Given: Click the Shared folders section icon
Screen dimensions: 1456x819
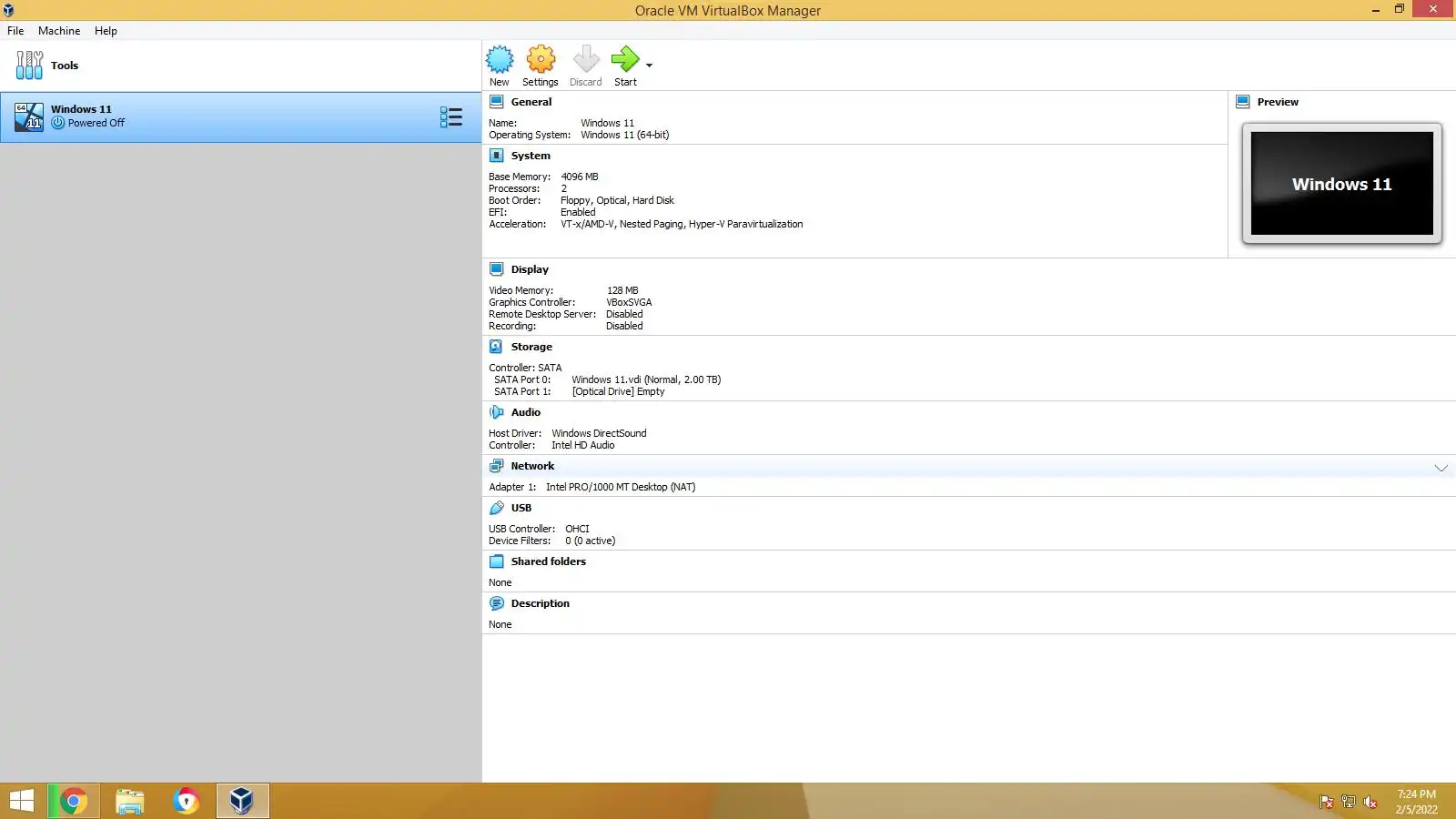Looking at the screenshot, I should coord(497,561).
